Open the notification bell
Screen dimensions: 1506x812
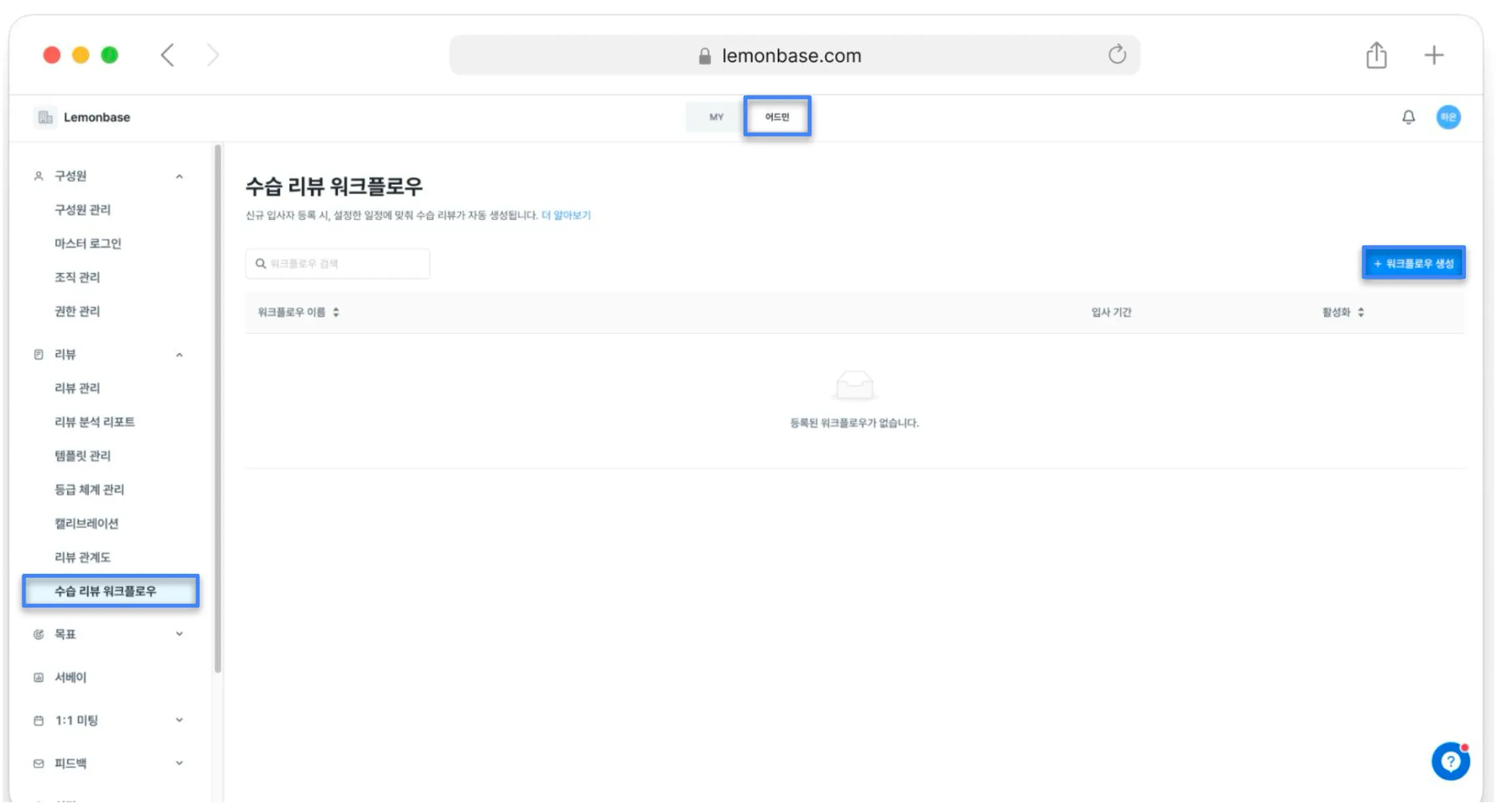click(x=1408, y=117)
